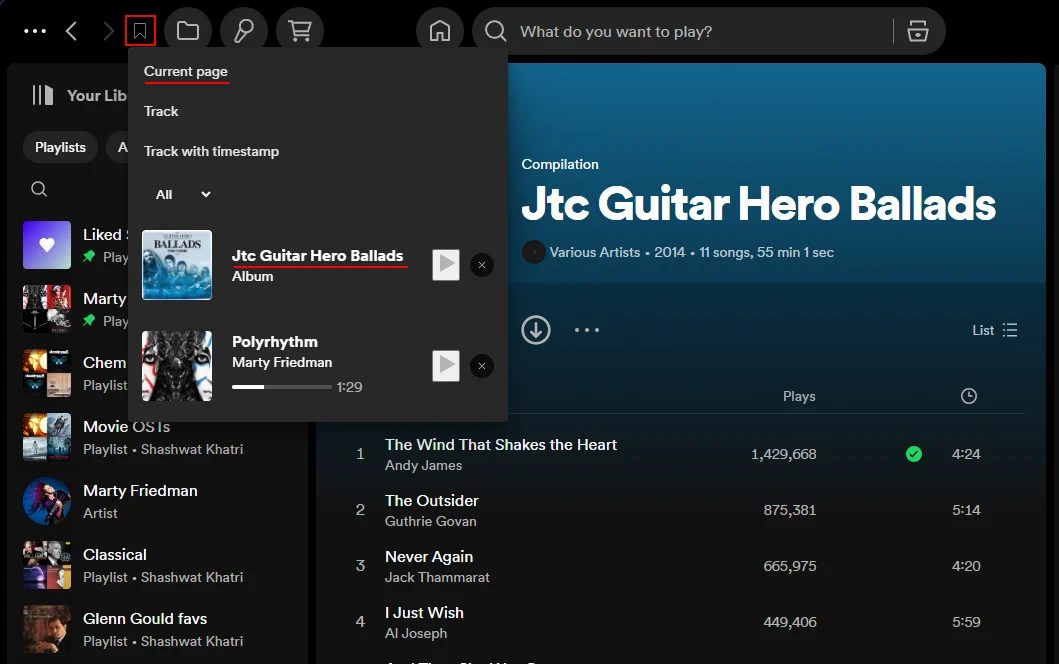This screenshot has height=664, width=1059.
Task: Choose Track bookmark option
Action: click(x=161, y=111)
